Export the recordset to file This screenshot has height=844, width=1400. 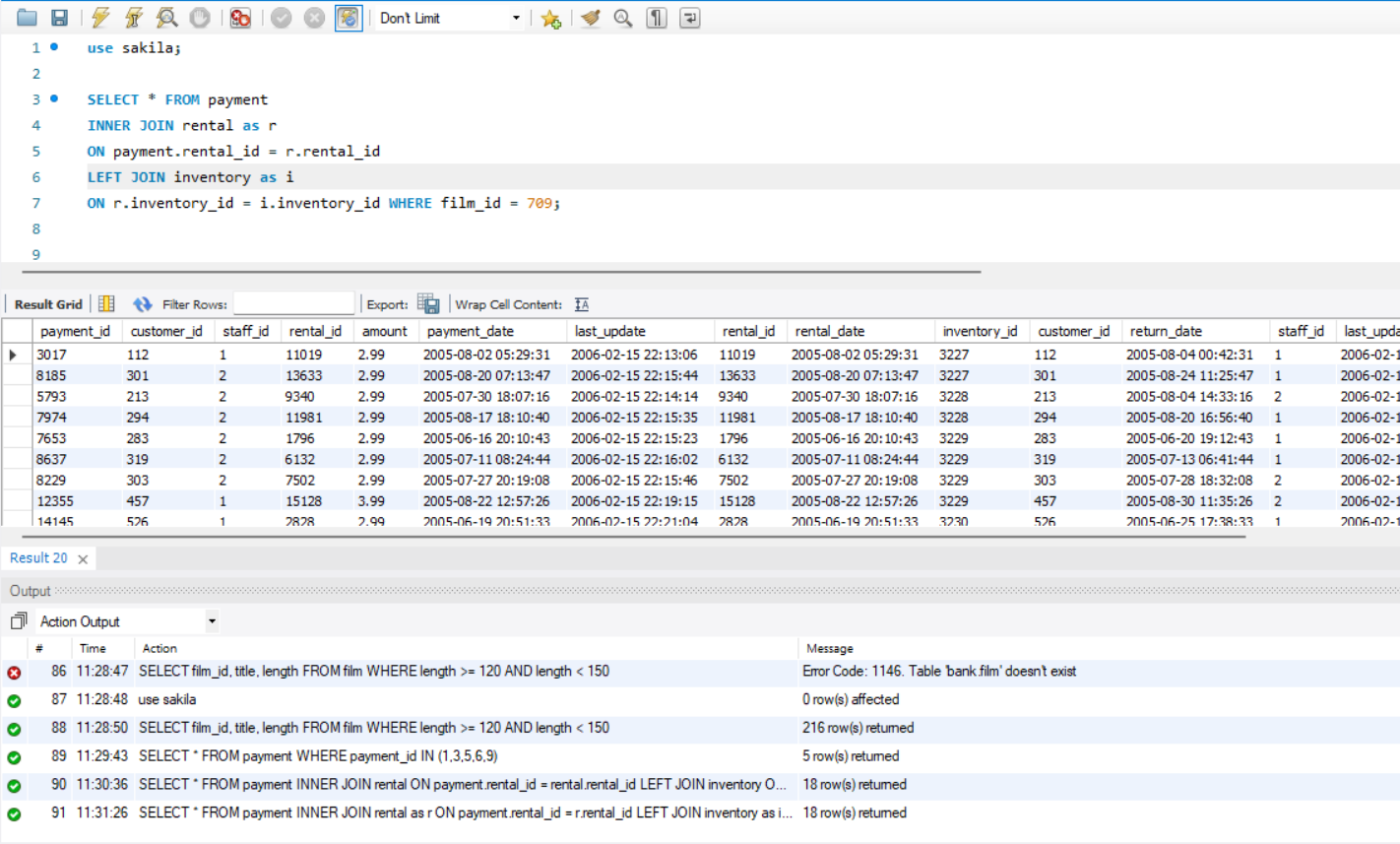(x=428, y=304)
